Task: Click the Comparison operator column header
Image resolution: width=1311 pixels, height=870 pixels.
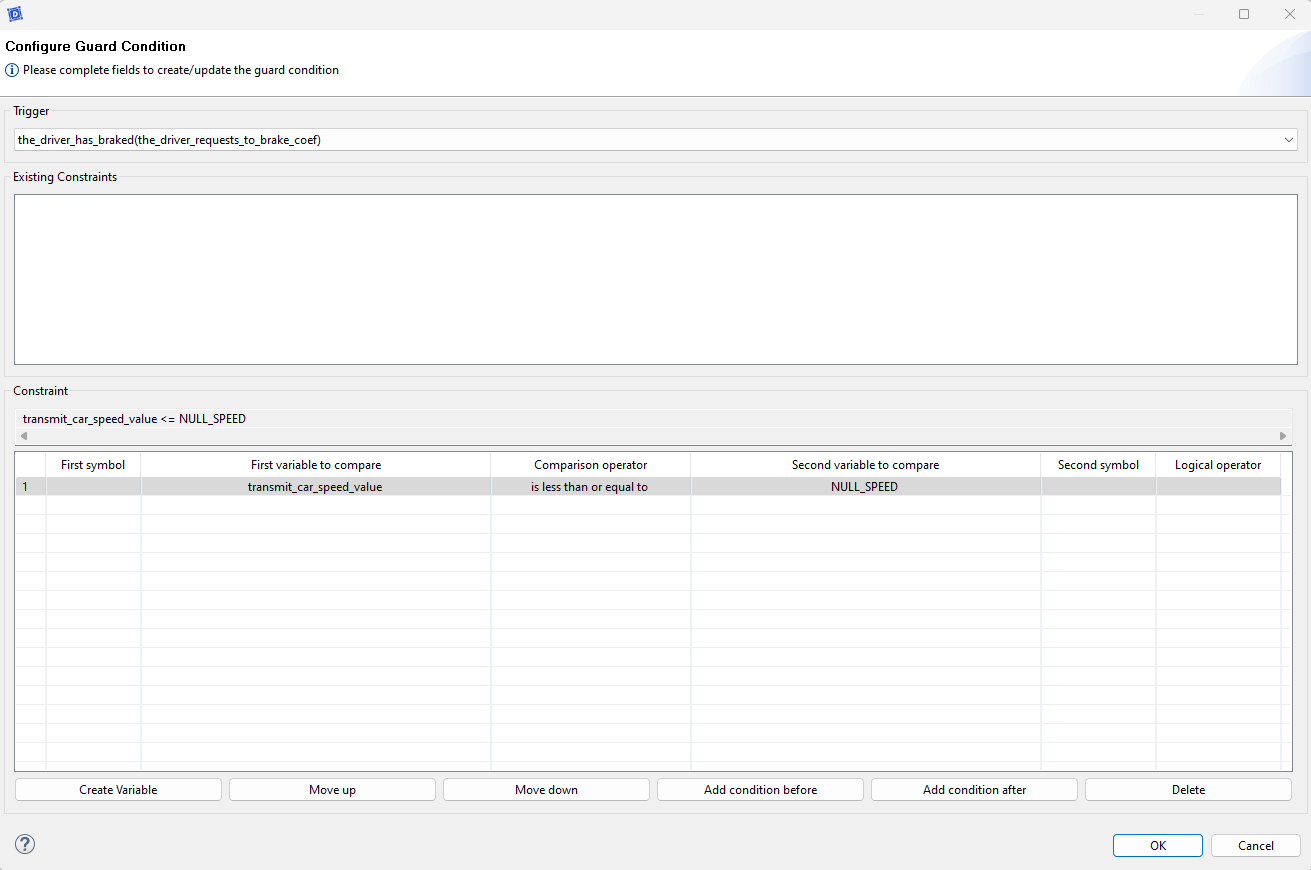Action: click(x=591, y=465)
